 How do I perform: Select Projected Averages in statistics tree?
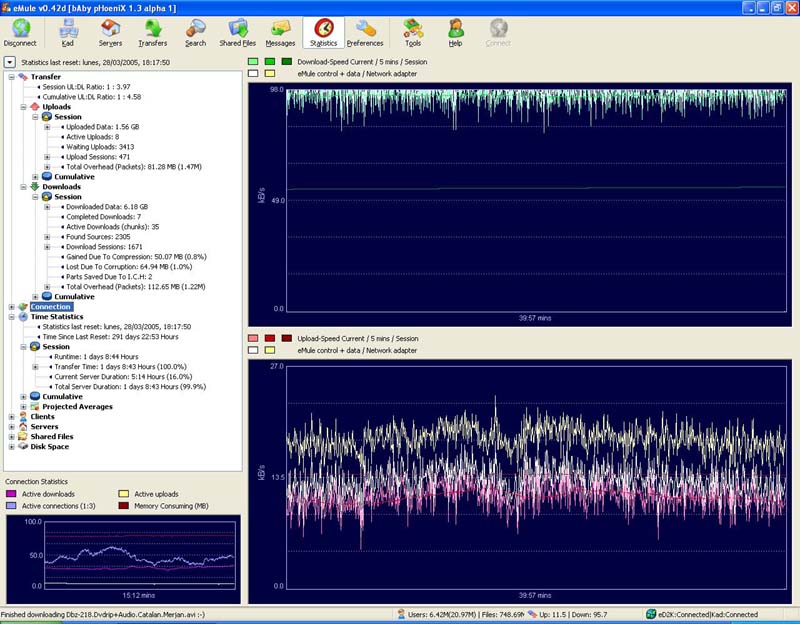pyautogui.click(x=77, y=407)
